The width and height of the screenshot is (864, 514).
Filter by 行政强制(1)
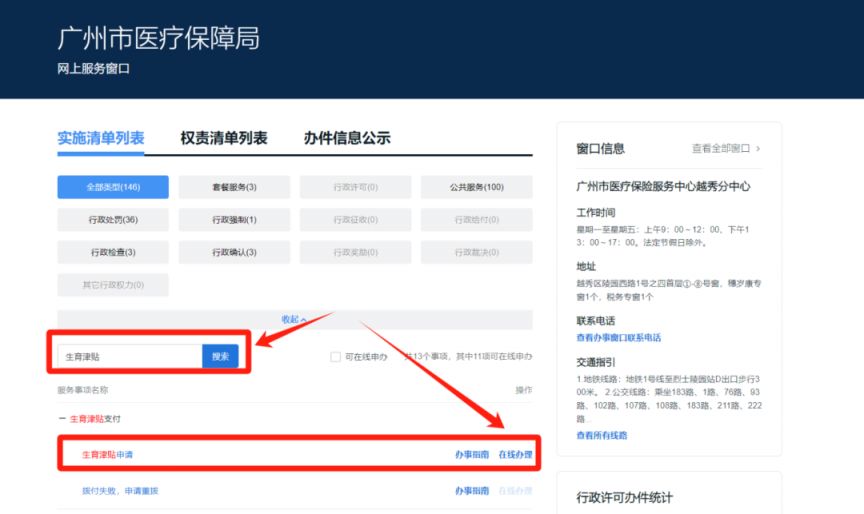coord(234,220)
